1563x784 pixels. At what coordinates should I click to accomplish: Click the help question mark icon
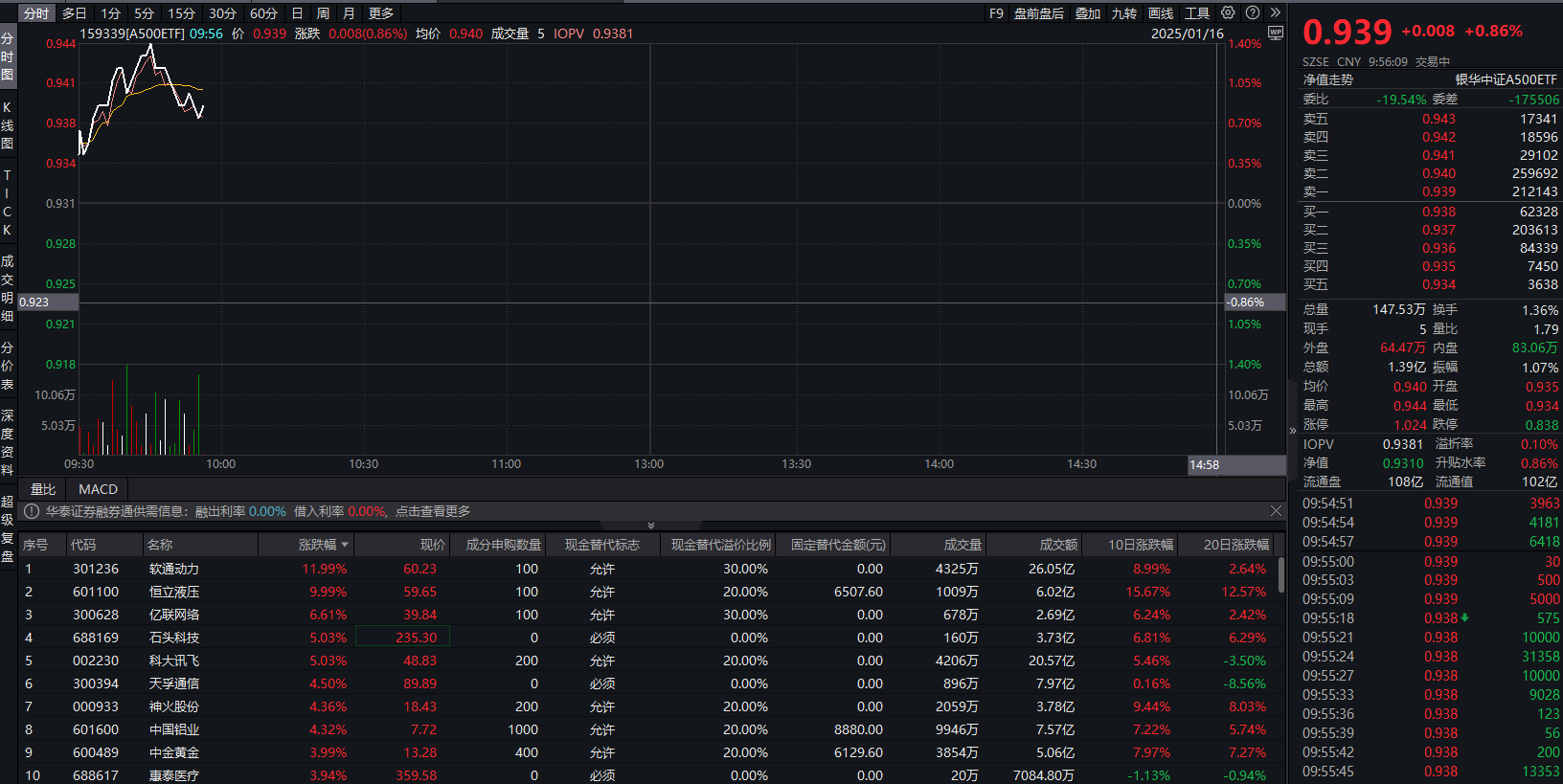[1253, 13]
